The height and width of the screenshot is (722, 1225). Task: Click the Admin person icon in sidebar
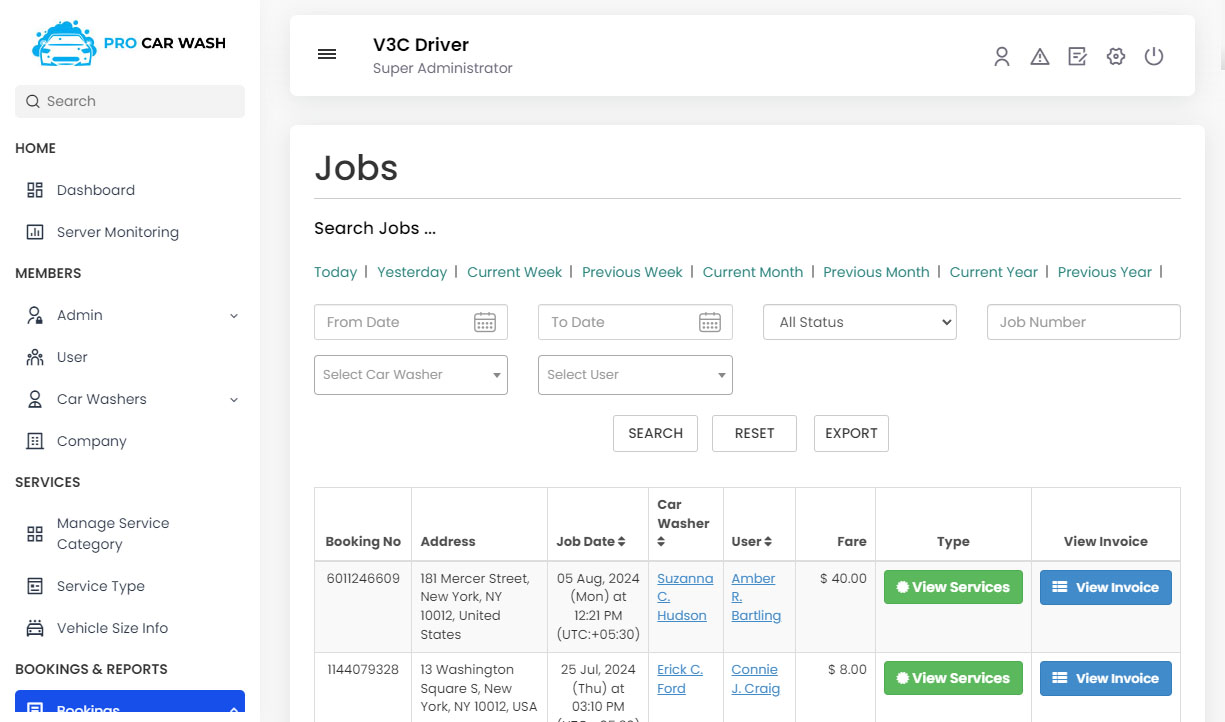tap(35, 315)
